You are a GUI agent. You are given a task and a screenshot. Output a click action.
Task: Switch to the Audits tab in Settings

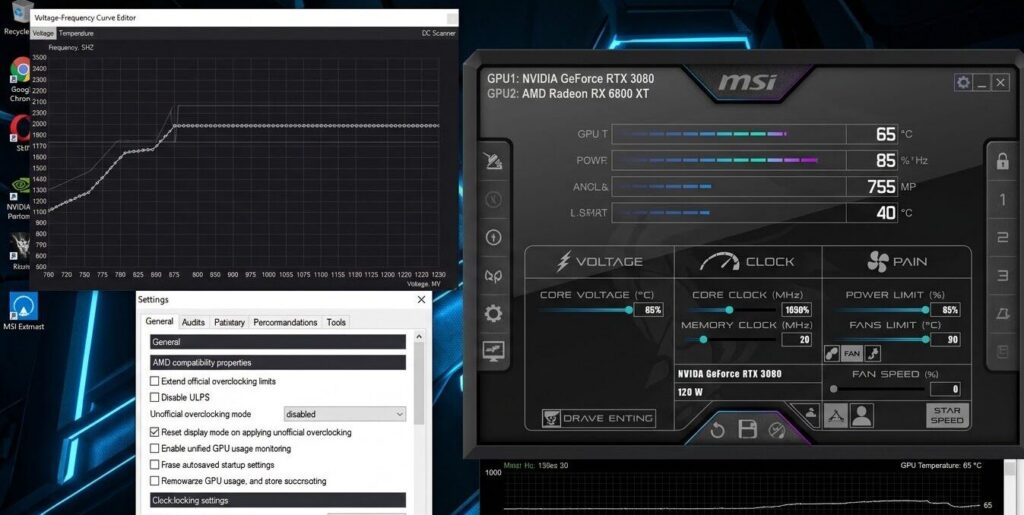[193, 322]
